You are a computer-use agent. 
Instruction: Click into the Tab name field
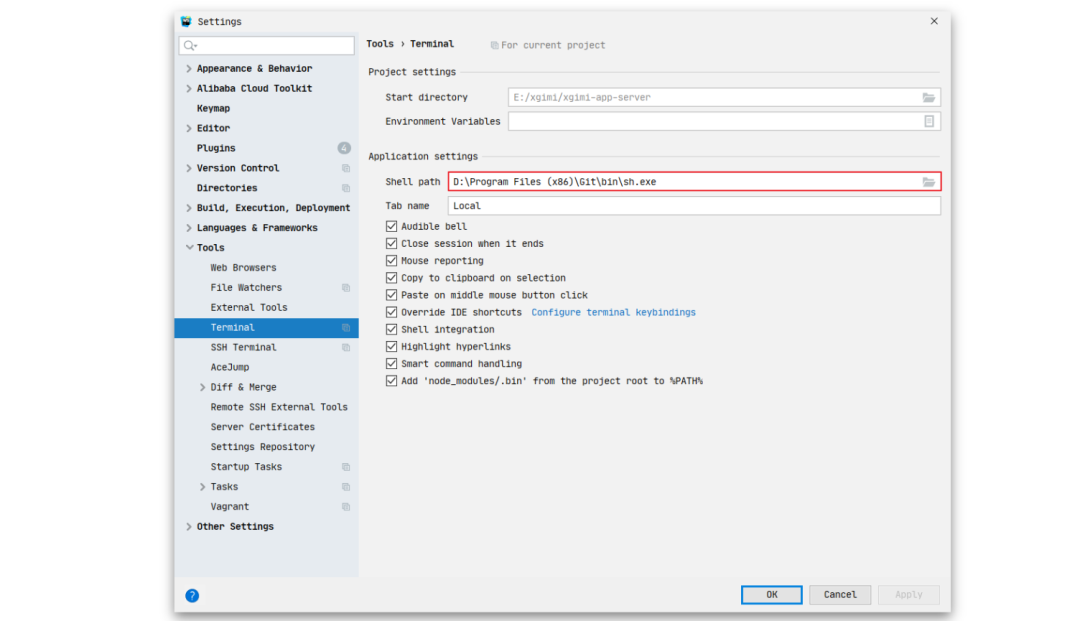[694, 206]
